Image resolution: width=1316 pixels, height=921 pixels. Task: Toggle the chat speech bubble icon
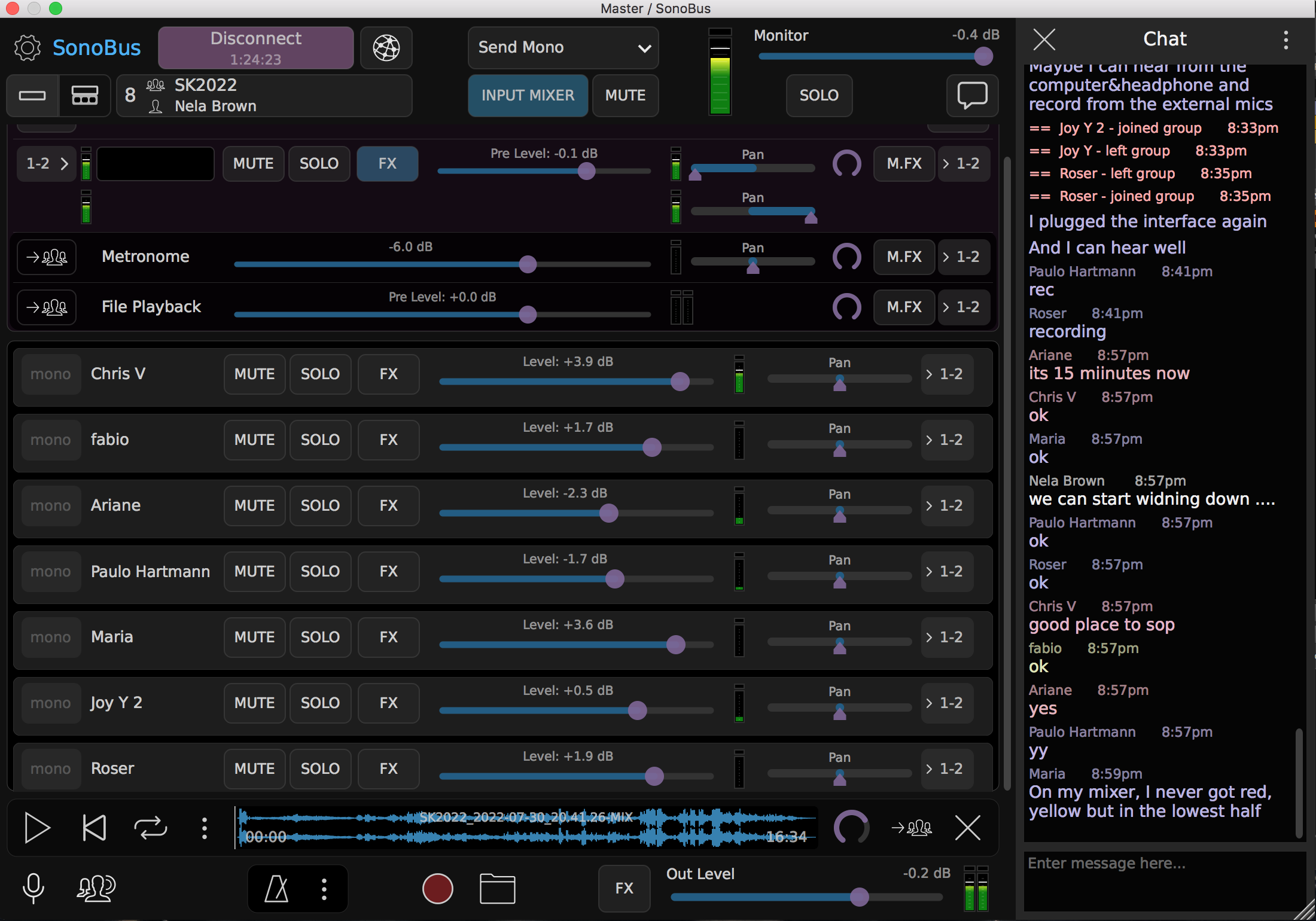click(972, 95)
